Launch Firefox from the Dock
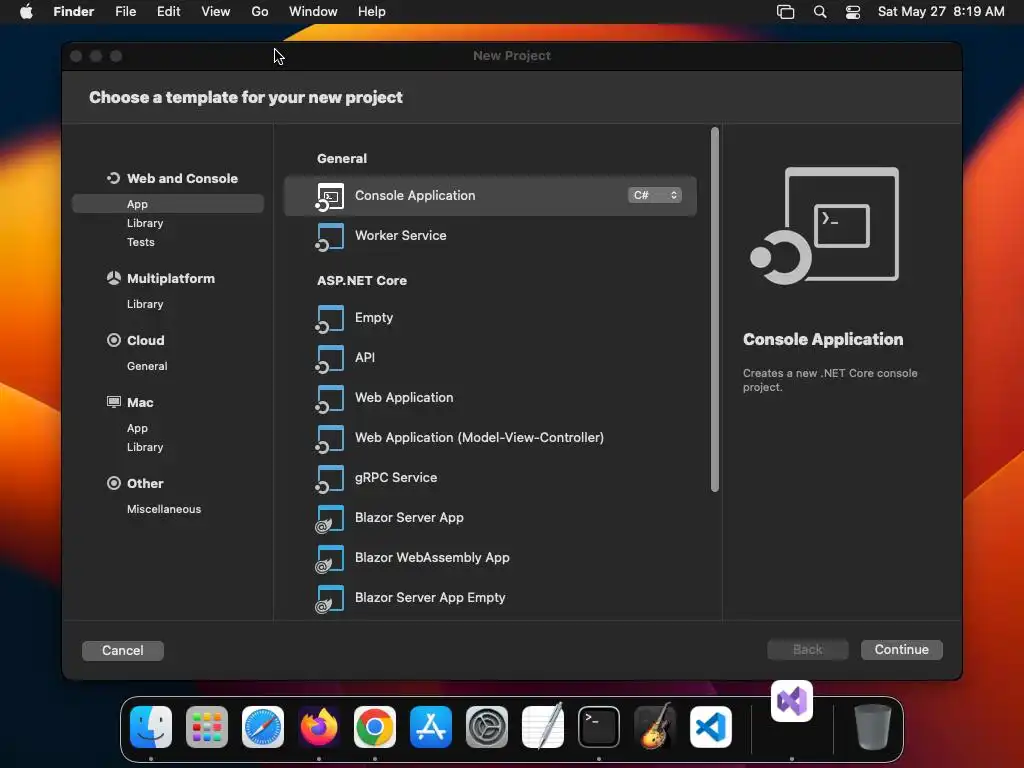The height and width of the screenshot is (768, 1024). click(319, 727)
